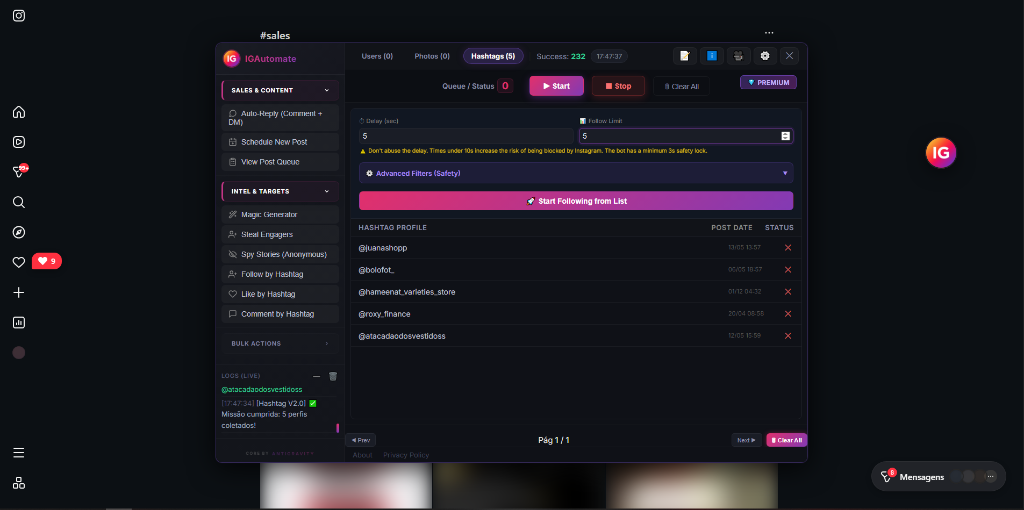The width and height of the screenshot is (1024, 510).
Task: Open Instagram notifications heart icon
Action: coord(19,262)
